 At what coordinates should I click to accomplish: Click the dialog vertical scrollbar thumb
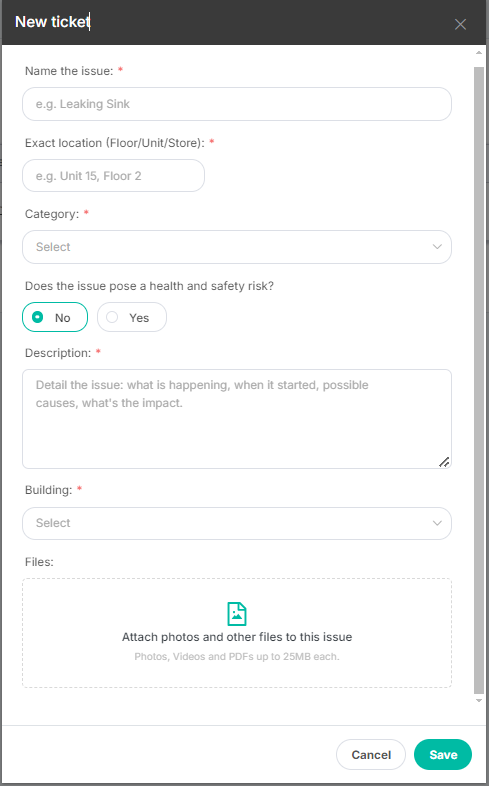(479, 378)
